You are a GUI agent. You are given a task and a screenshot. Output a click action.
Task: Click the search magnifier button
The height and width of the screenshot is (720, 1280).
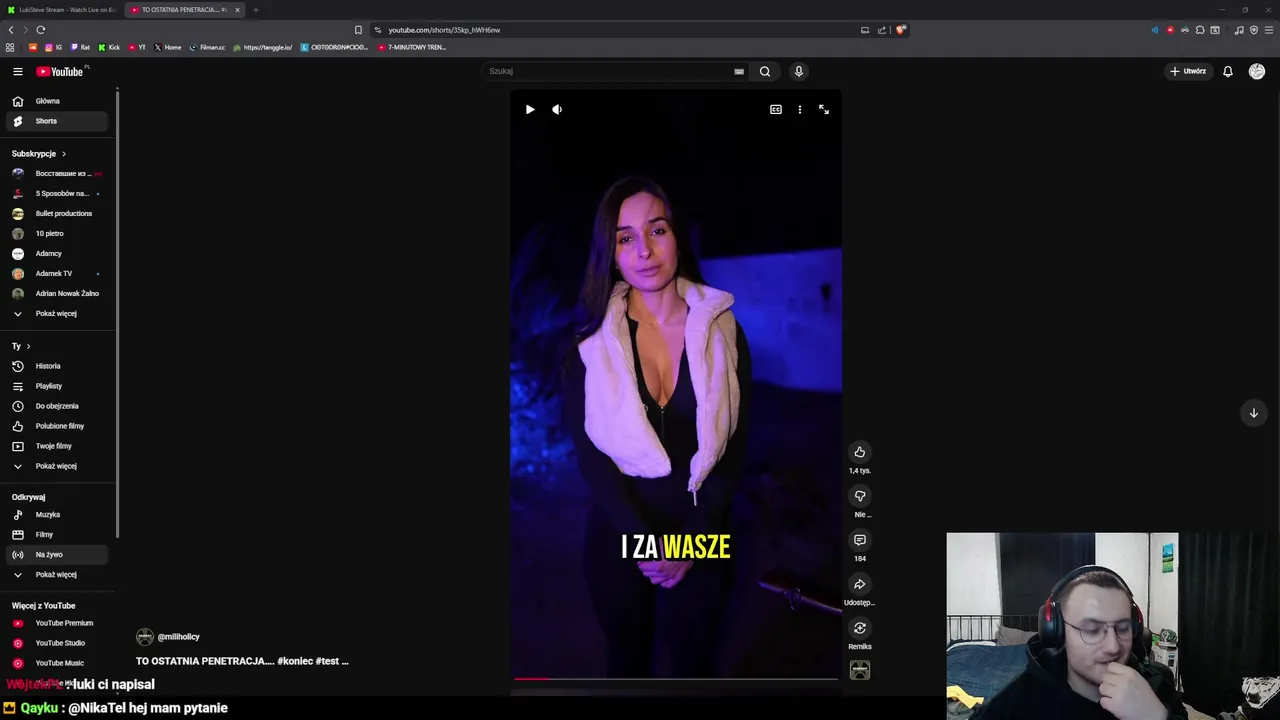(765, 71)
